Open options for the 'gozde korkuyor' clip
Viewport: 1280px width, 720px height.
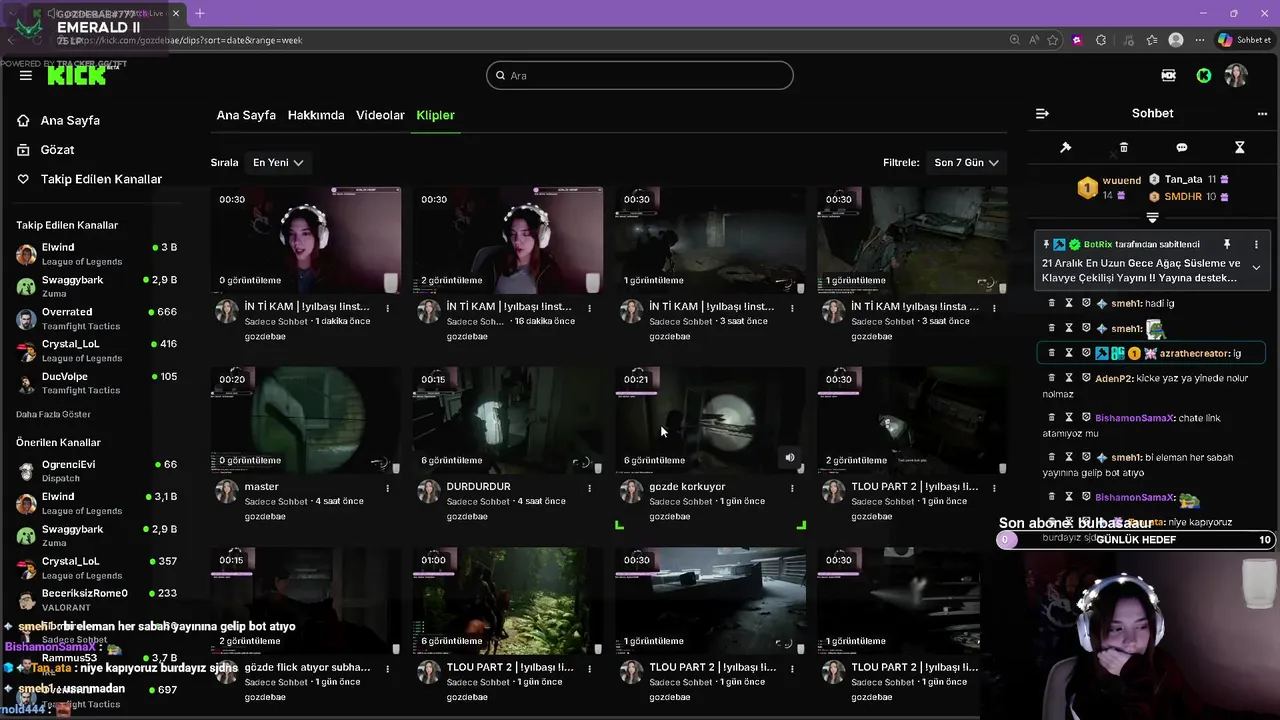pos(792,488)
